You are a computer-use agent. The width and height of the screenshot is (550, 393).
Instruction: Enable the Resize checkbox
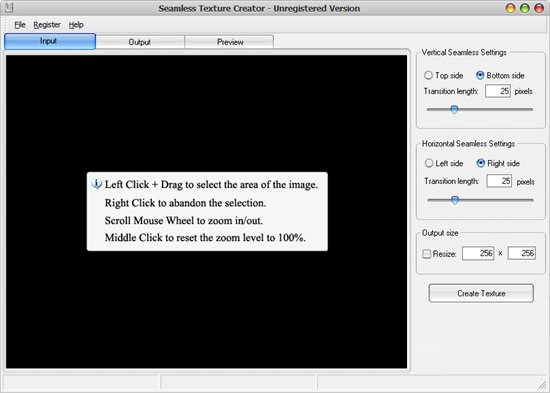[x=427, y=253]
